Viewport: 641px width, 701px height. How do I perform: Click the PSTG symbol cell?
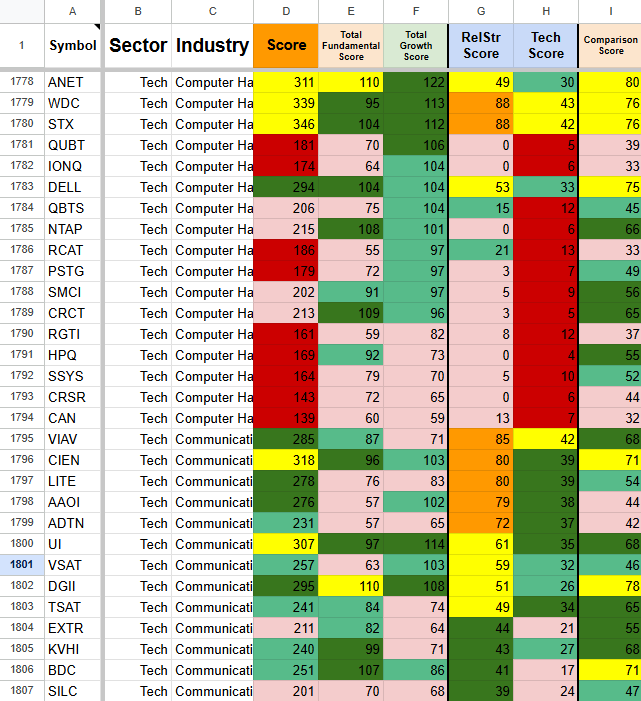[x=72, y=271]
